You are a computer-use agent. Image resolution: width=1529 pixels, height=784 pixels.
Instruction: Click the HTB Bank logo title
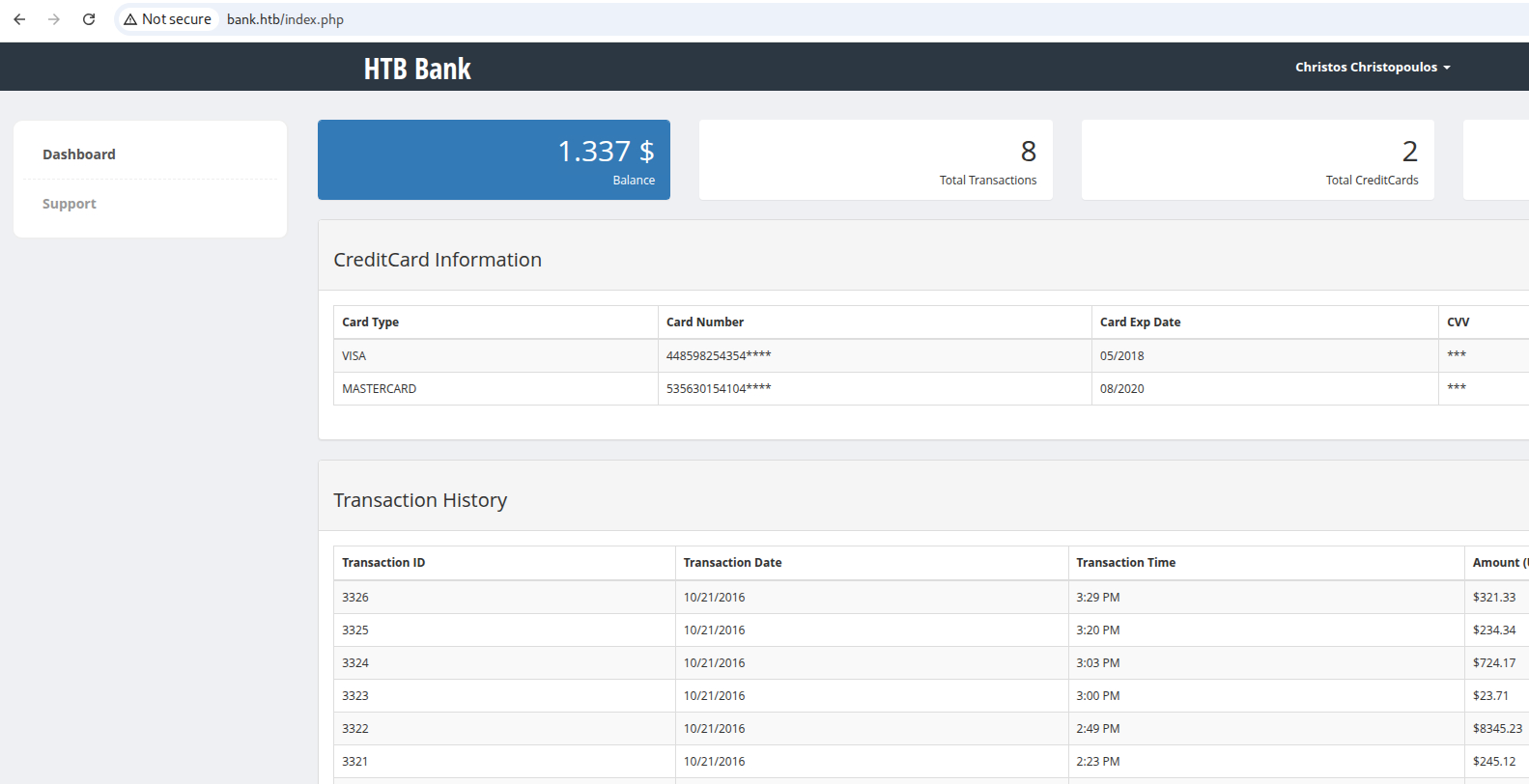tap(417, 69)
